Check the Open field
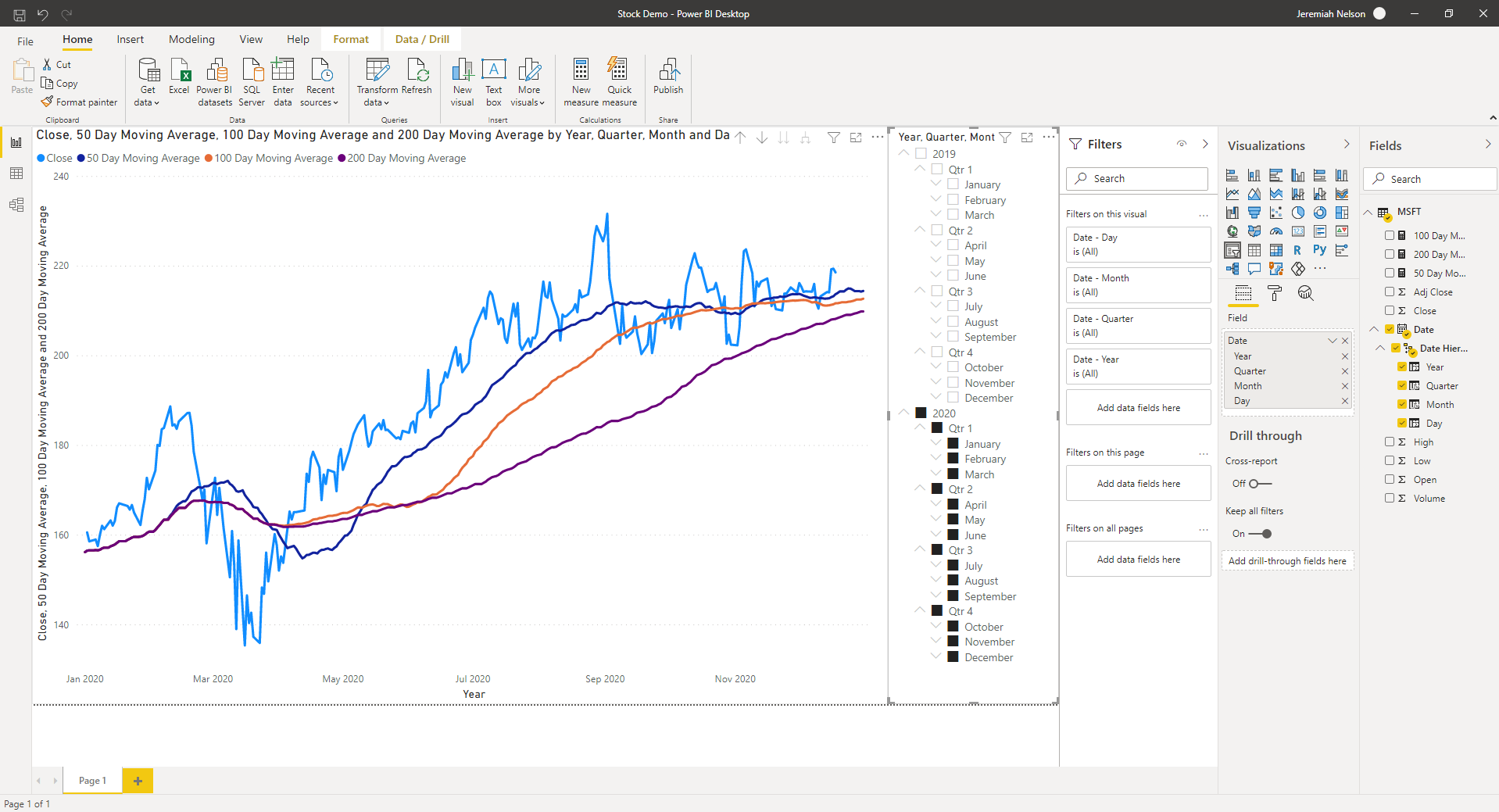 coord(1390,479)
